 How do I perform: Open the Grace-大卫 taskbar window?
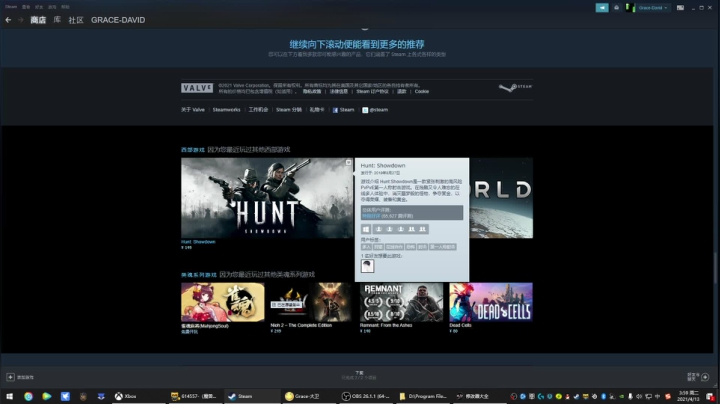(x=309, y=396)
